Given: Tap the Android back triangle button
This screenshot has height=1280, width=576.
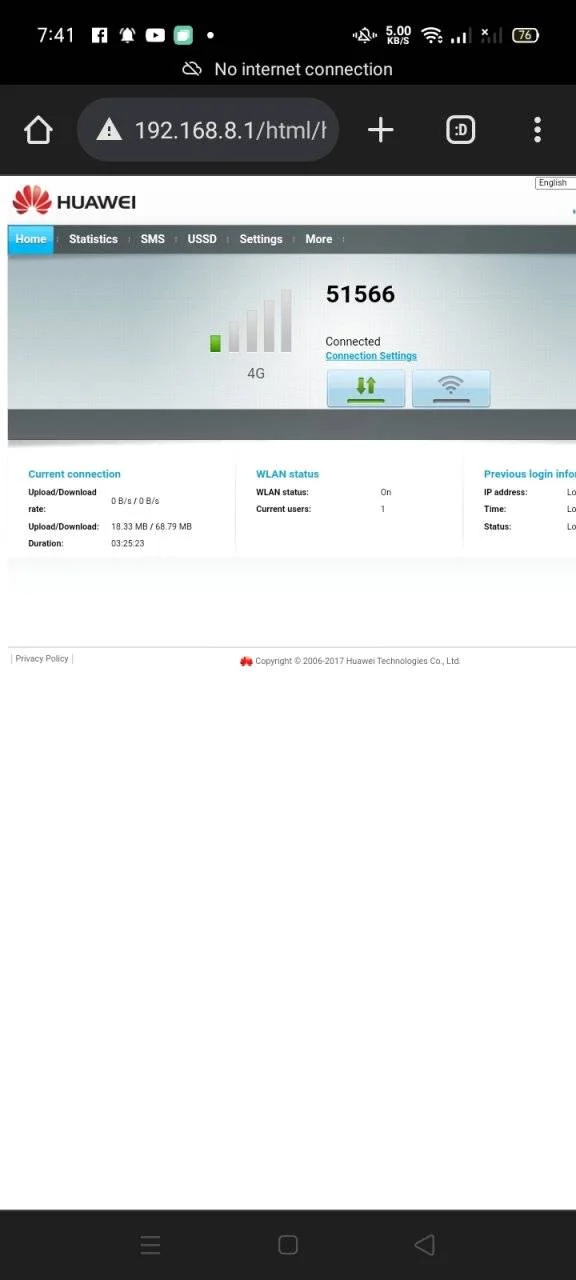Looking at the screenshot, I should click(424, 1245).
